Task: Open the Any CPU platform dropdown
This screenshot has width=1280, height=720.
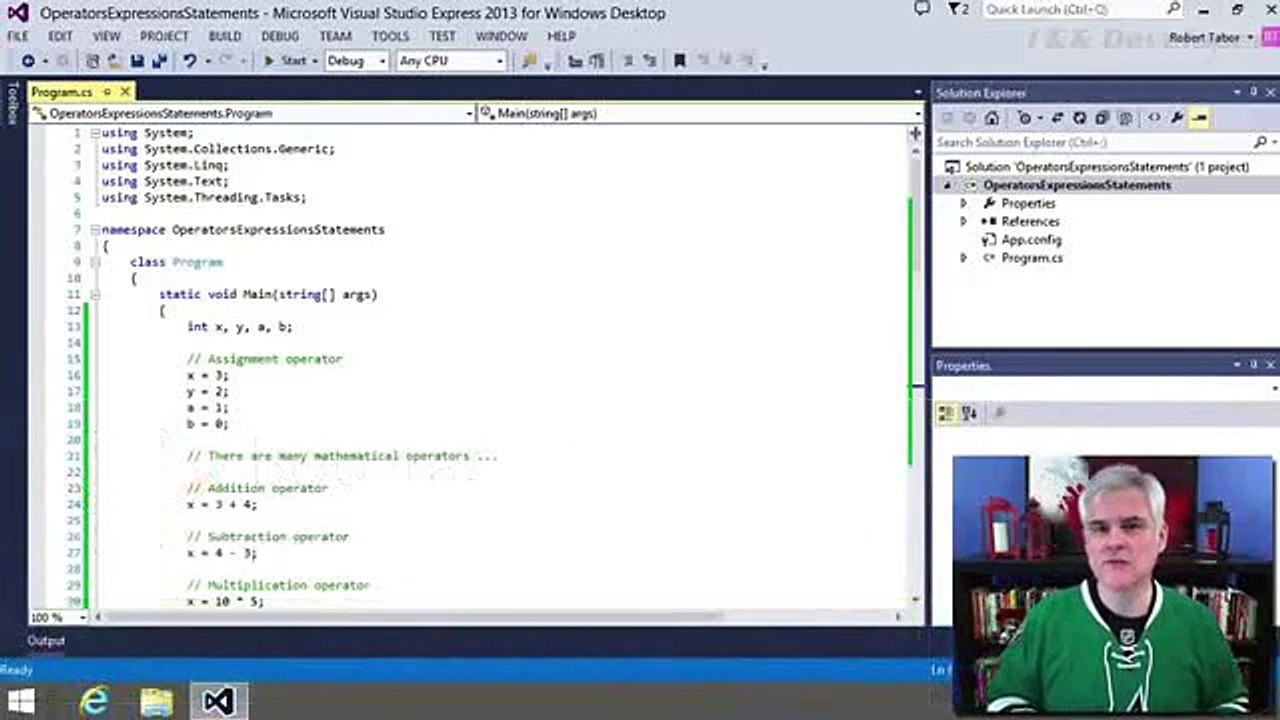Action: pos(451,61)
